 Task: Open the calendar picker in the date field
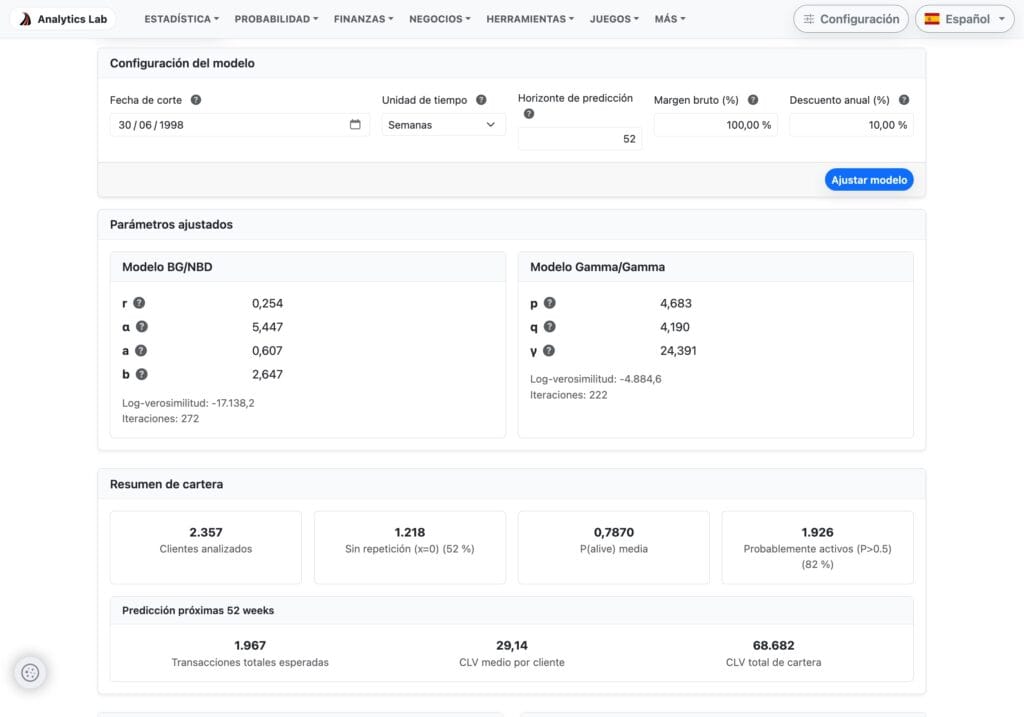coord(355,125)
